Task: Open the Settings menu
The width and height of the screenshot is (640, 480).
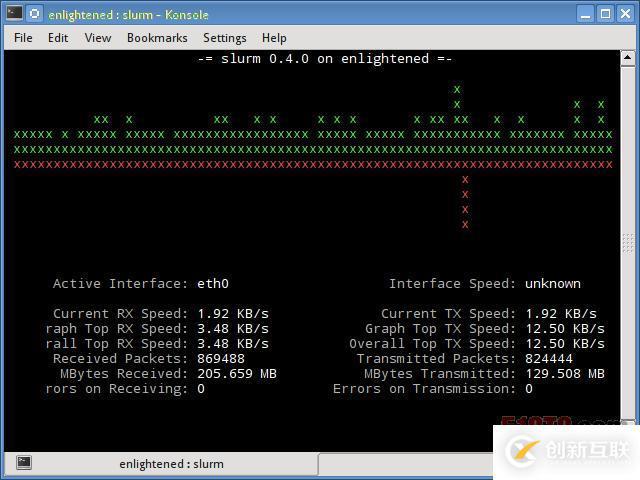Action: pyautogui.click(x=224, y=38)
